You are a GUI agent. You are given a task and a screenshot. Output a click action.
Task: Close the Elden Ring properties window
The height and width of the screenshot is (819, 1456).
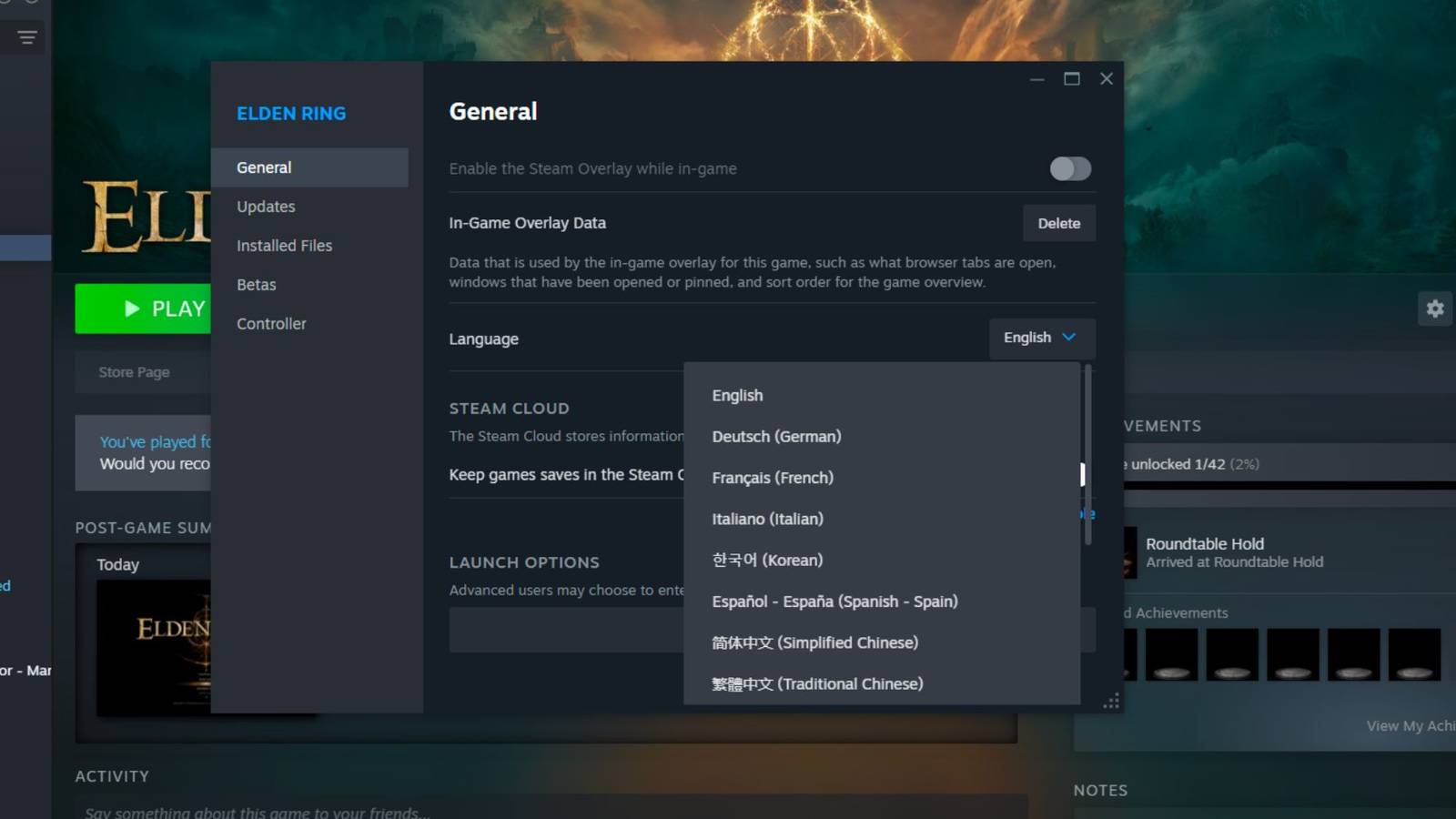[x=1107, y=79]
